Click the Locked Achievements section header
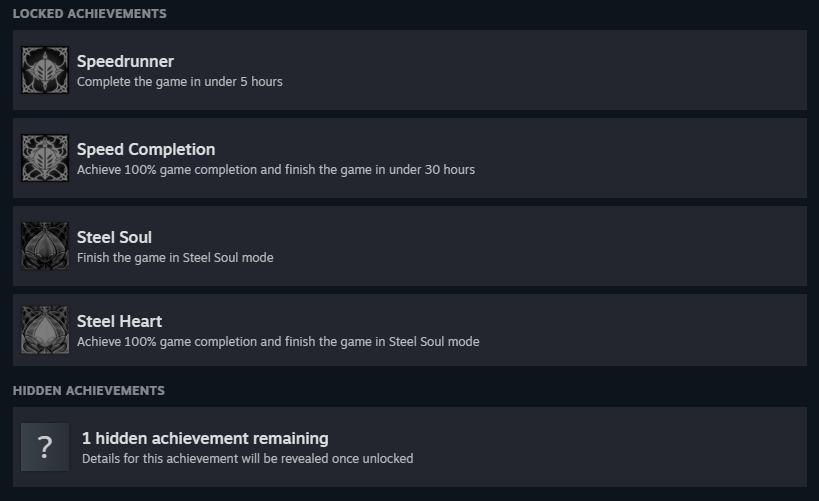The width and height of the screenshot is (819, 501). click(x=90, y=14)
